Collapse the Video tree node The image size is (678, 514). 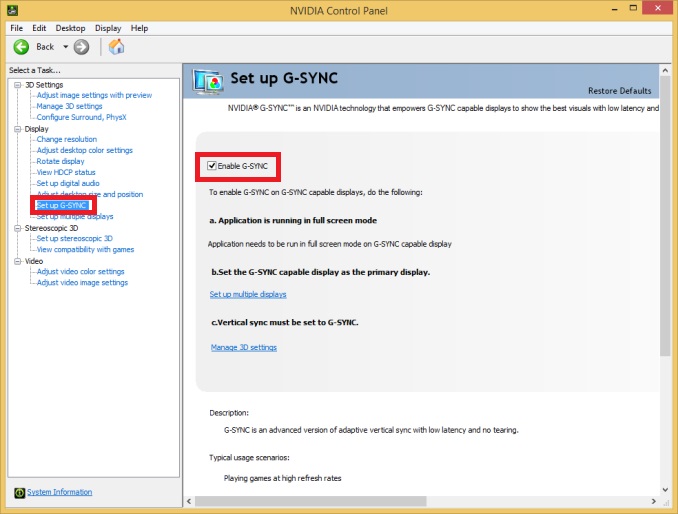tap(18, 261)
